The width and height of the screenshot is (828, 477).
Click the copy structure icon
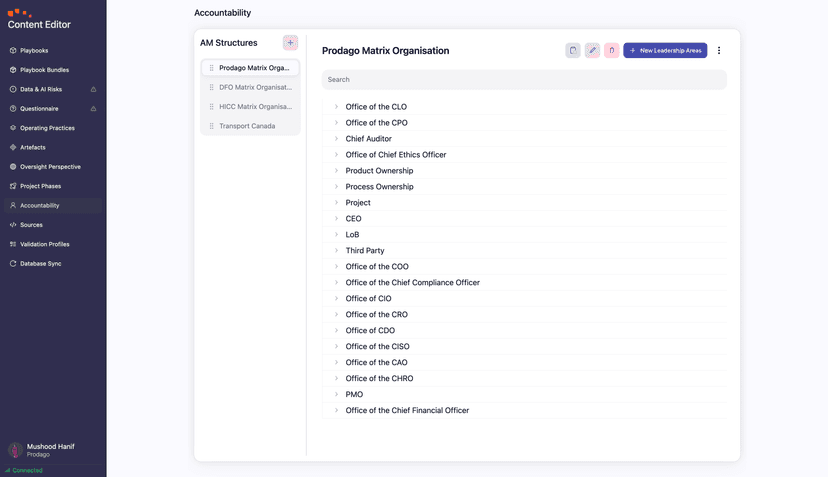point(573,50)
